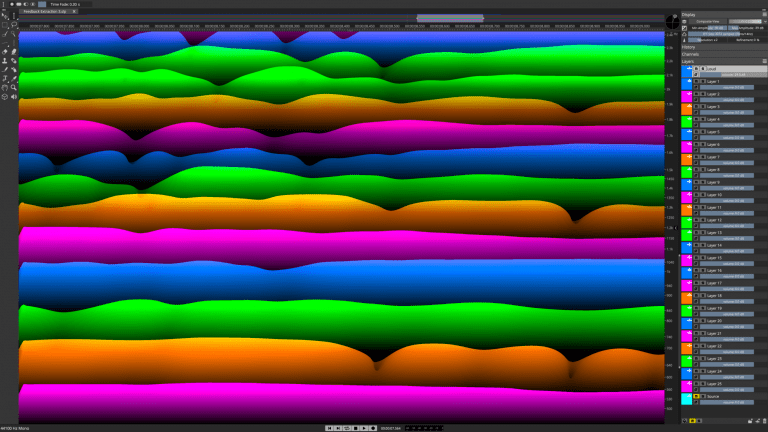Viewport: 768px width, 432px height.
Task: Toggle visibility of Layer 4
Action: (696, 119)
